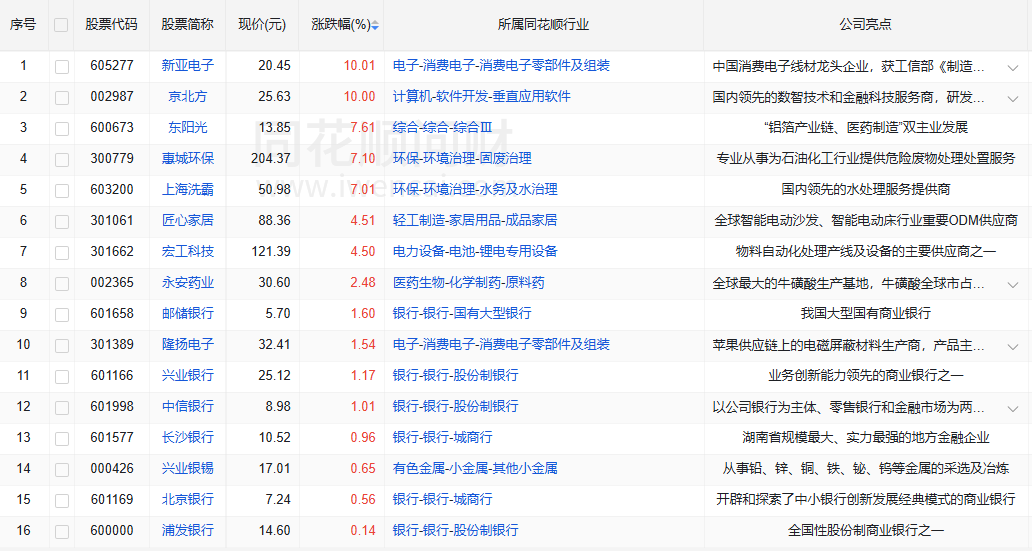Click the 所属同花顺行业 column header
The width and height of the screenshot is (1032, 551).
point(543,24)
